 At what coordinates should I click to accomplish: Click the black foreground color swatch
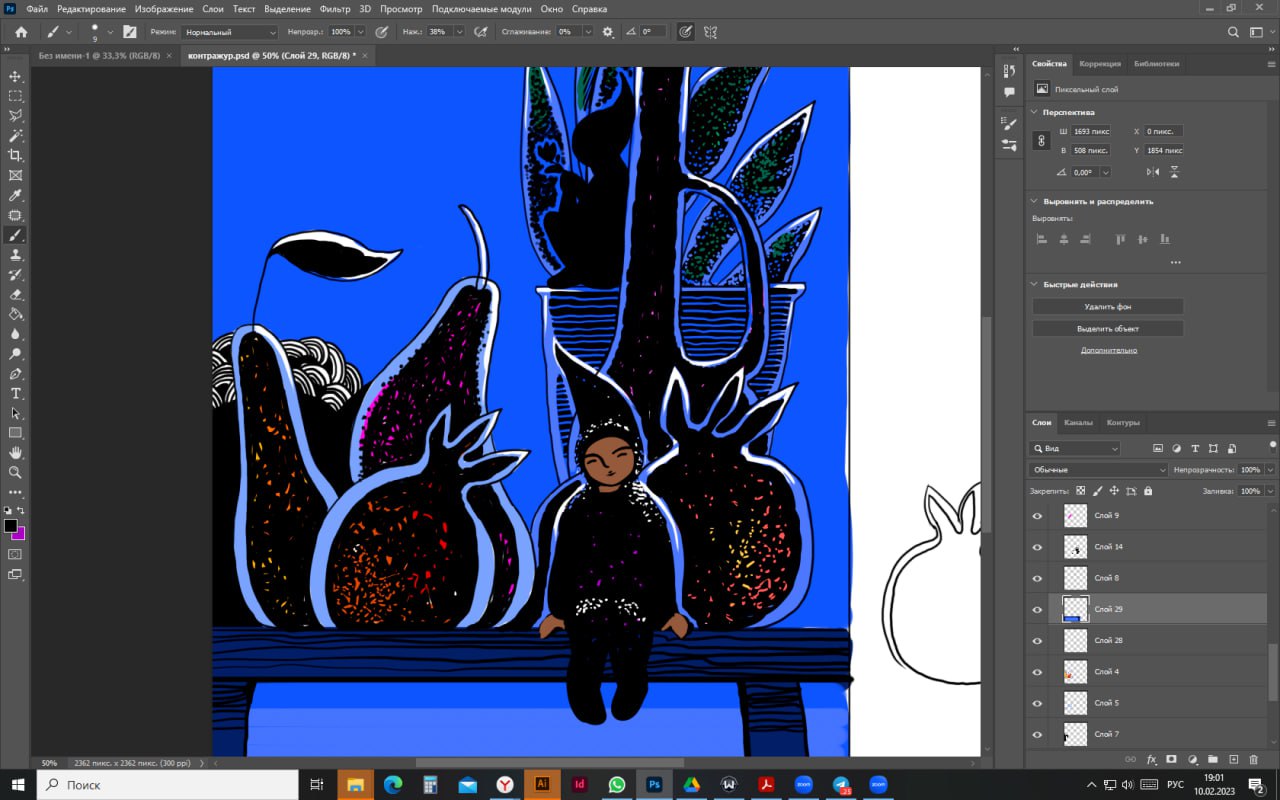tap(10, 525)
